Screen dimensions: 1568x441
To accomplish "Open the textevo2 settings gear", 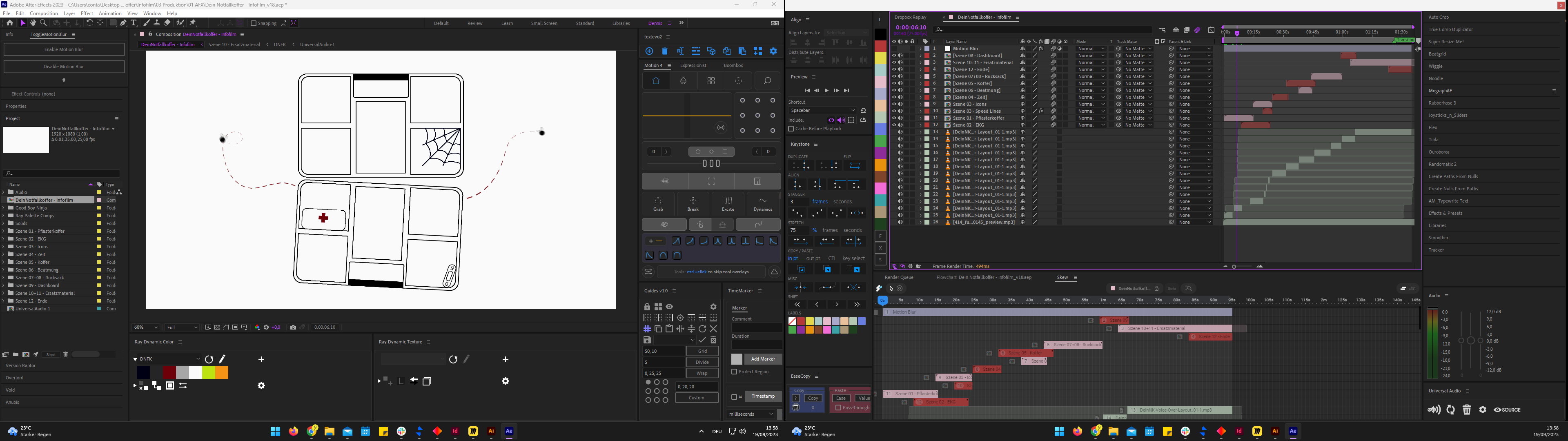I will 774,51.
